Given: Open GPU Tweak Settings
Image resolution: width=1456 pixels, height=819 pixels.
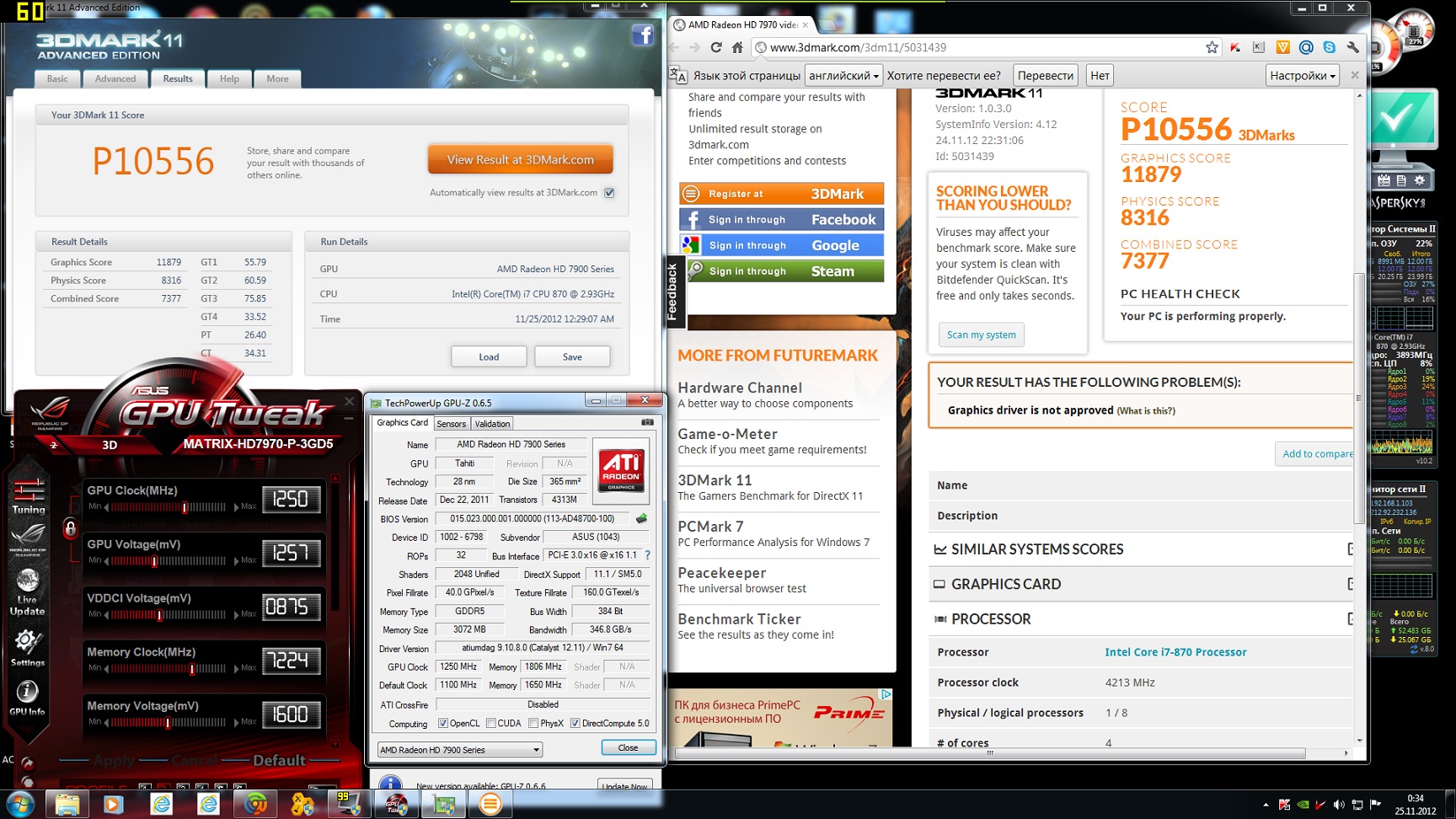Looking at the screenshot, I should point(28,648).
